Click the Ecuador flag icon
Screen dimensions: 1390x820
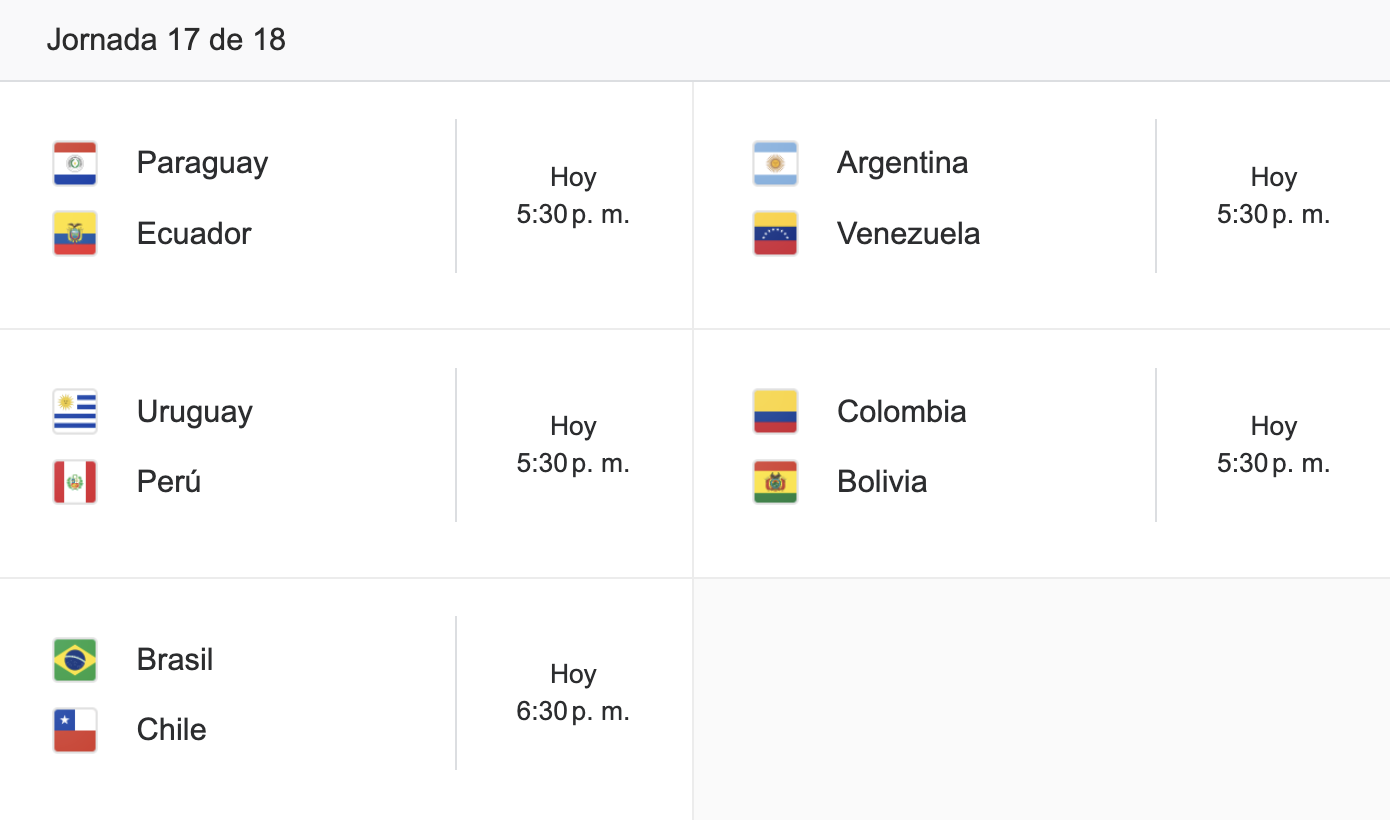(75, 233)
